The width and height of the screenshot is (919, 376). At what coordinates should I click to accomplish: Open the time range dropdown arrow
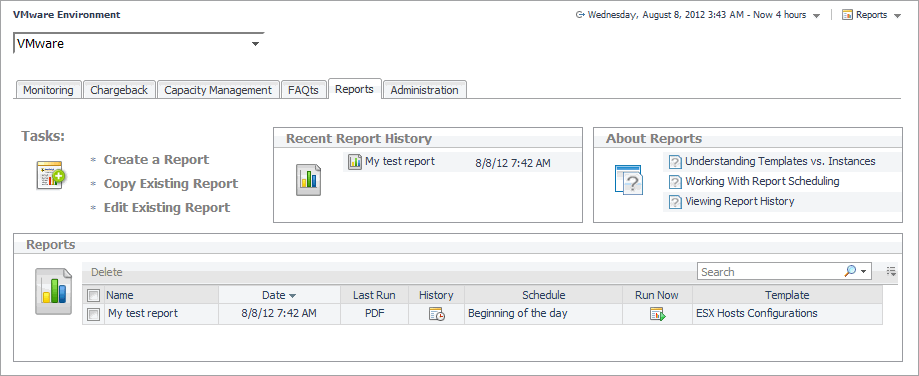[816, 16]
